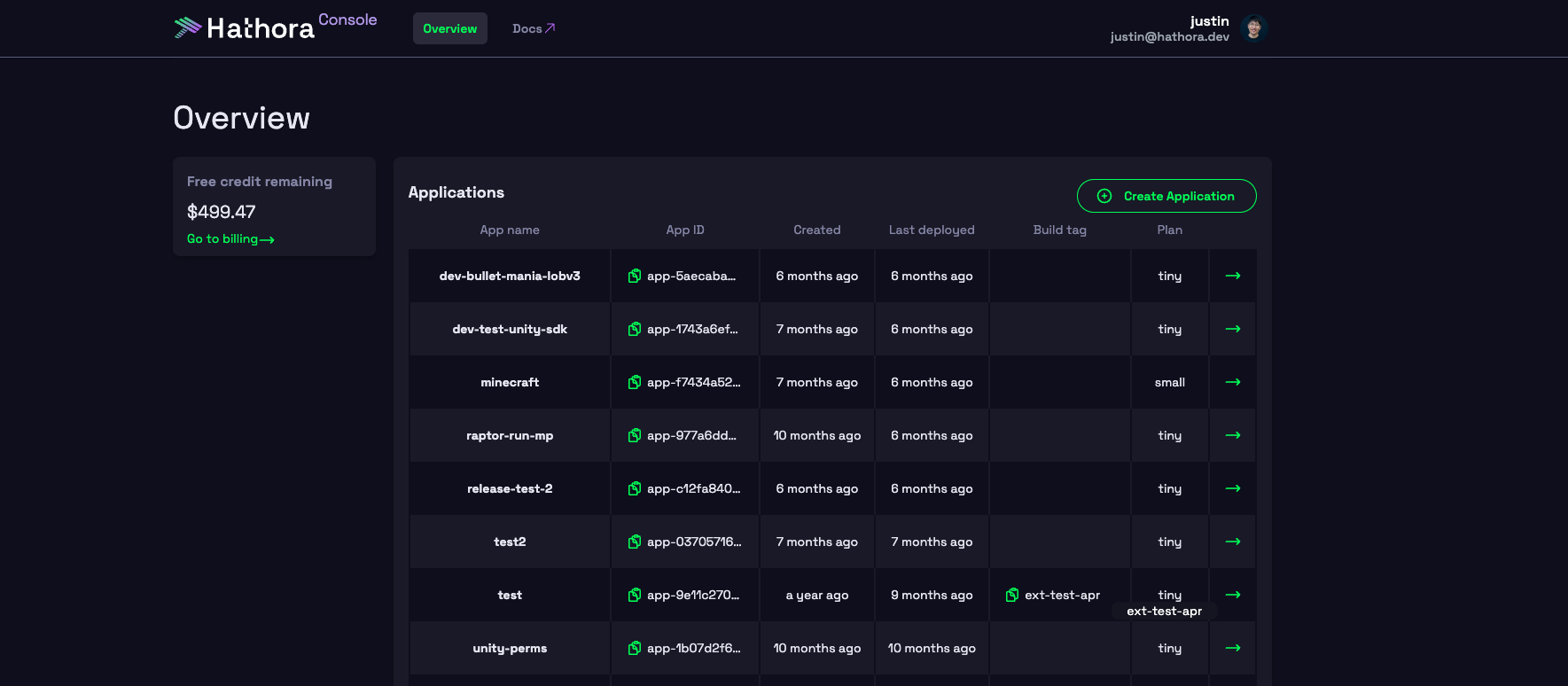
Task: Click the Created column header
Action: (x=816, y=230)
